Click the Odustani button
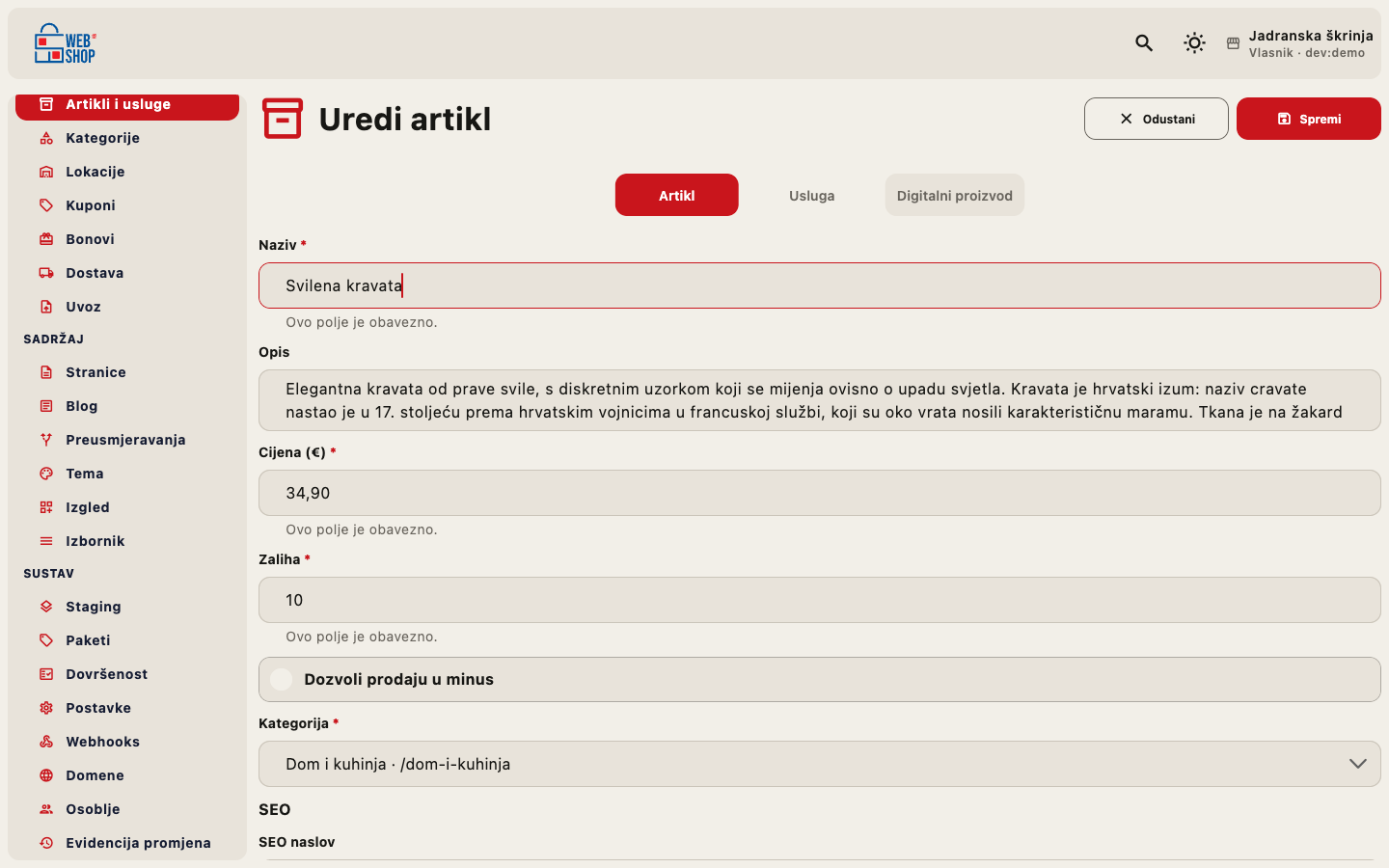 1157,119
